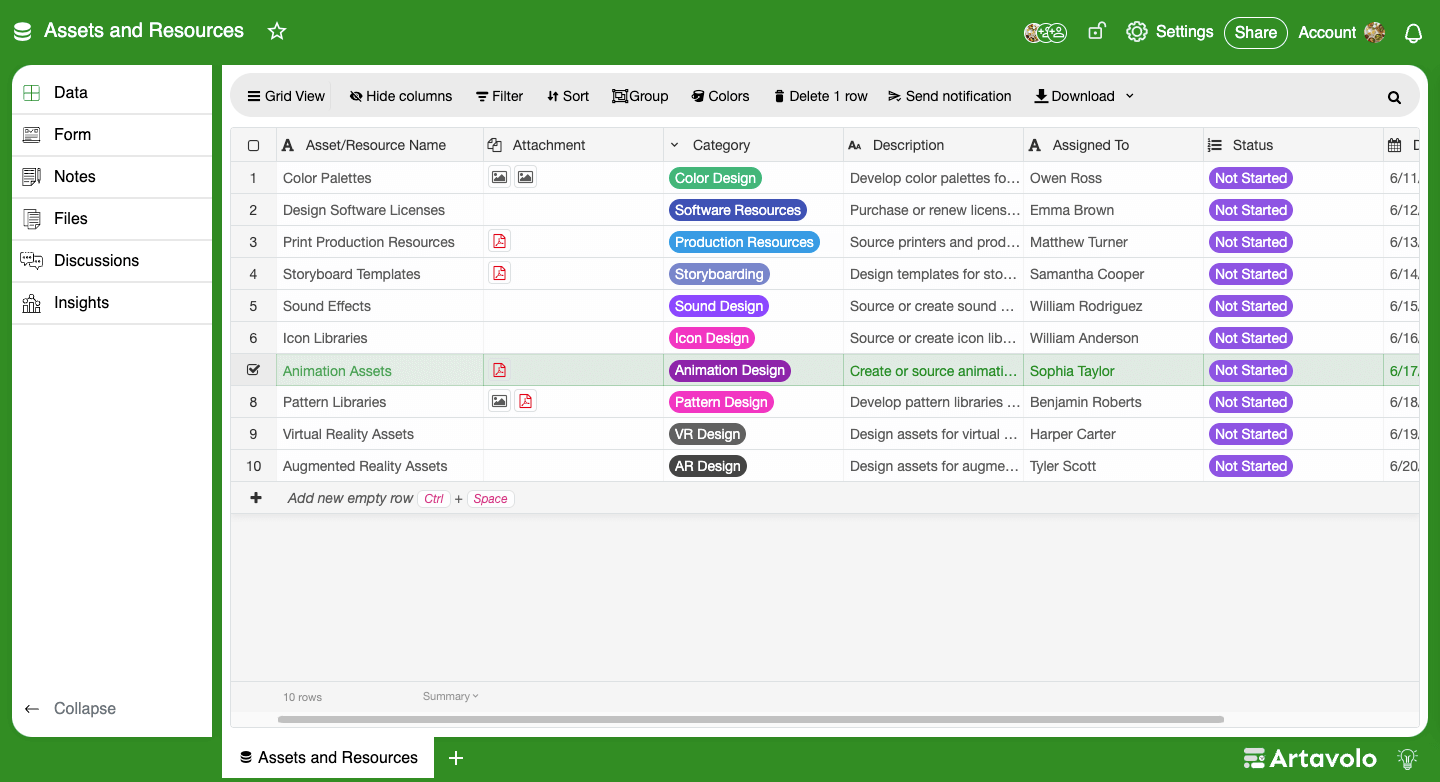
Task: Toggle the select-all rows checkbox
Action: tap(253, 145)
